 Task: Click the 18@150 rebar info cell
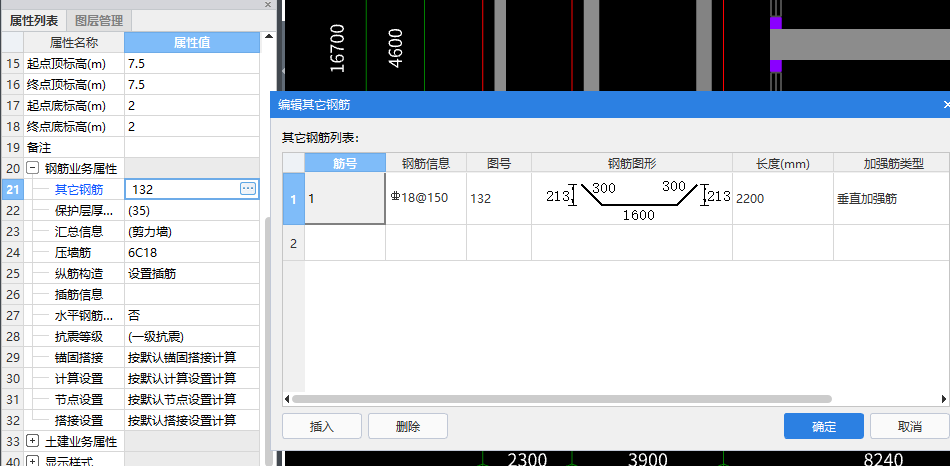[426, 198]
